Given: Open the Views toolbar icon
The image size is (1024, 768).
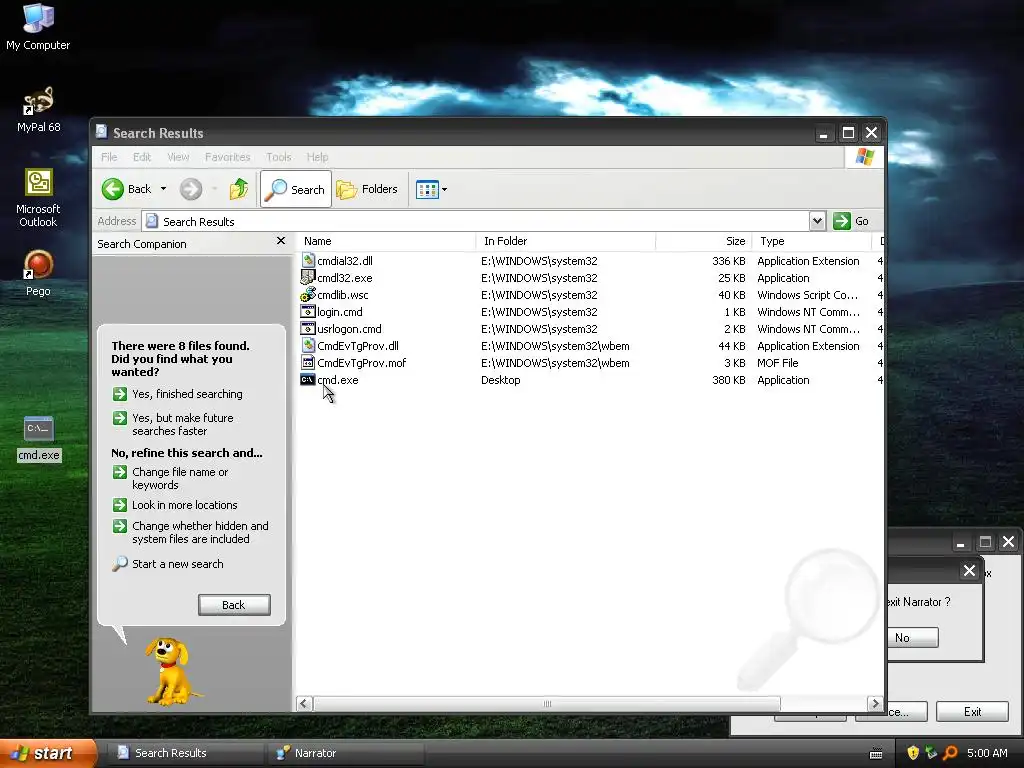Looking at the screenshot, I should tap(427, 190).
